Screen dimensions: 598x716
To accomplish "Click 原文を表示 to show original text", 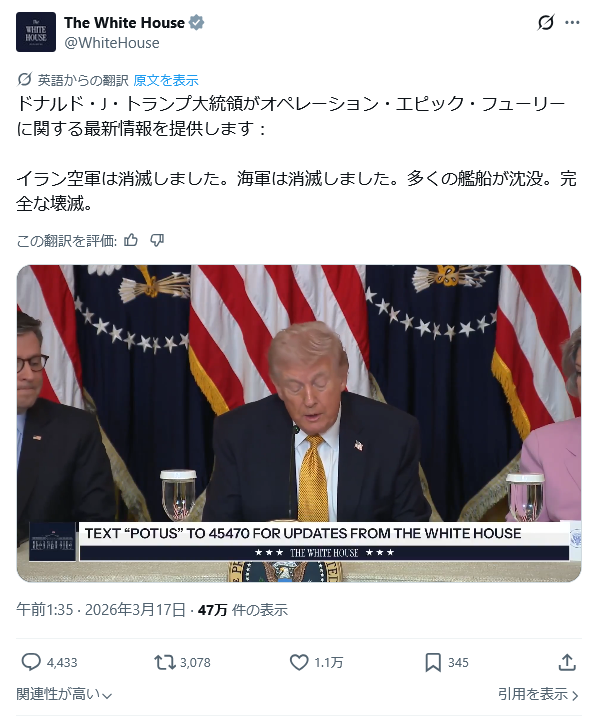I will [166, 80].
